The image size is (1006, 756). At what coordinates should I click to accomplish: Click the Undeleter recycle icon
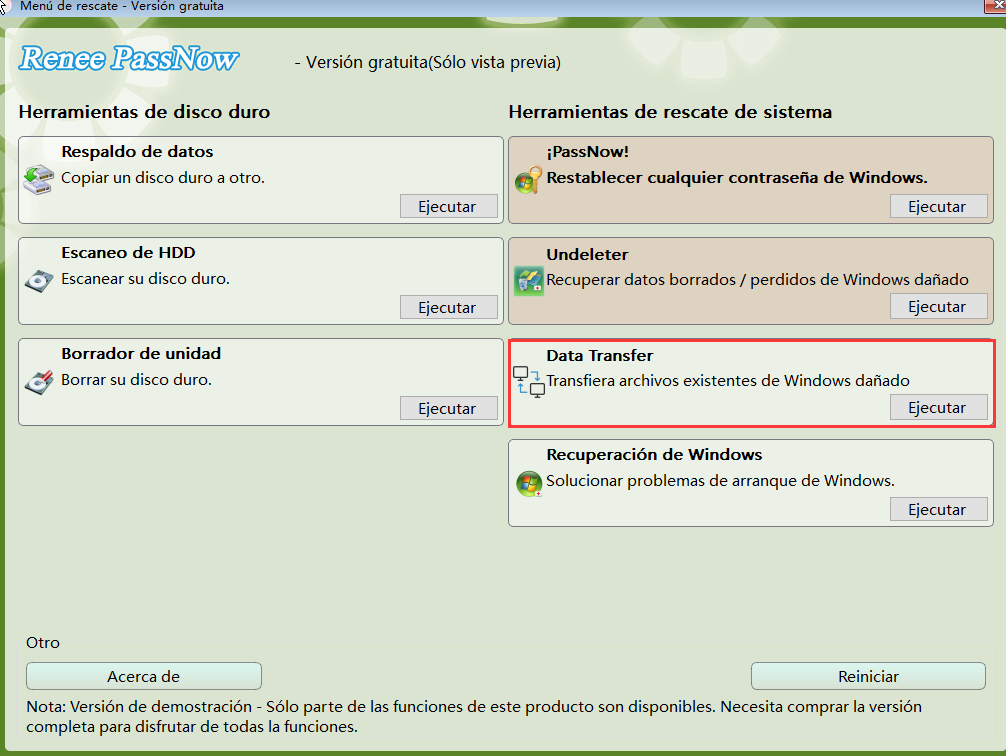coord(529,282)
